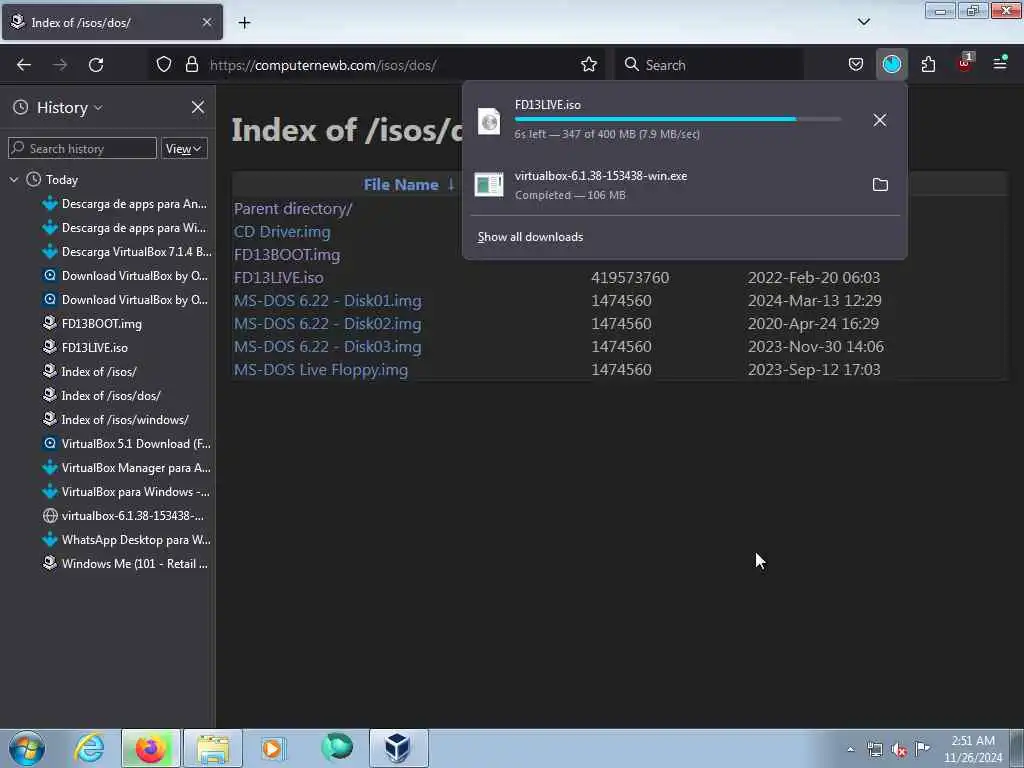The width and height of the screenshot is (1024, 768).
Task: Click the green round taskbar app icon
Action: (x=337, y=747)
